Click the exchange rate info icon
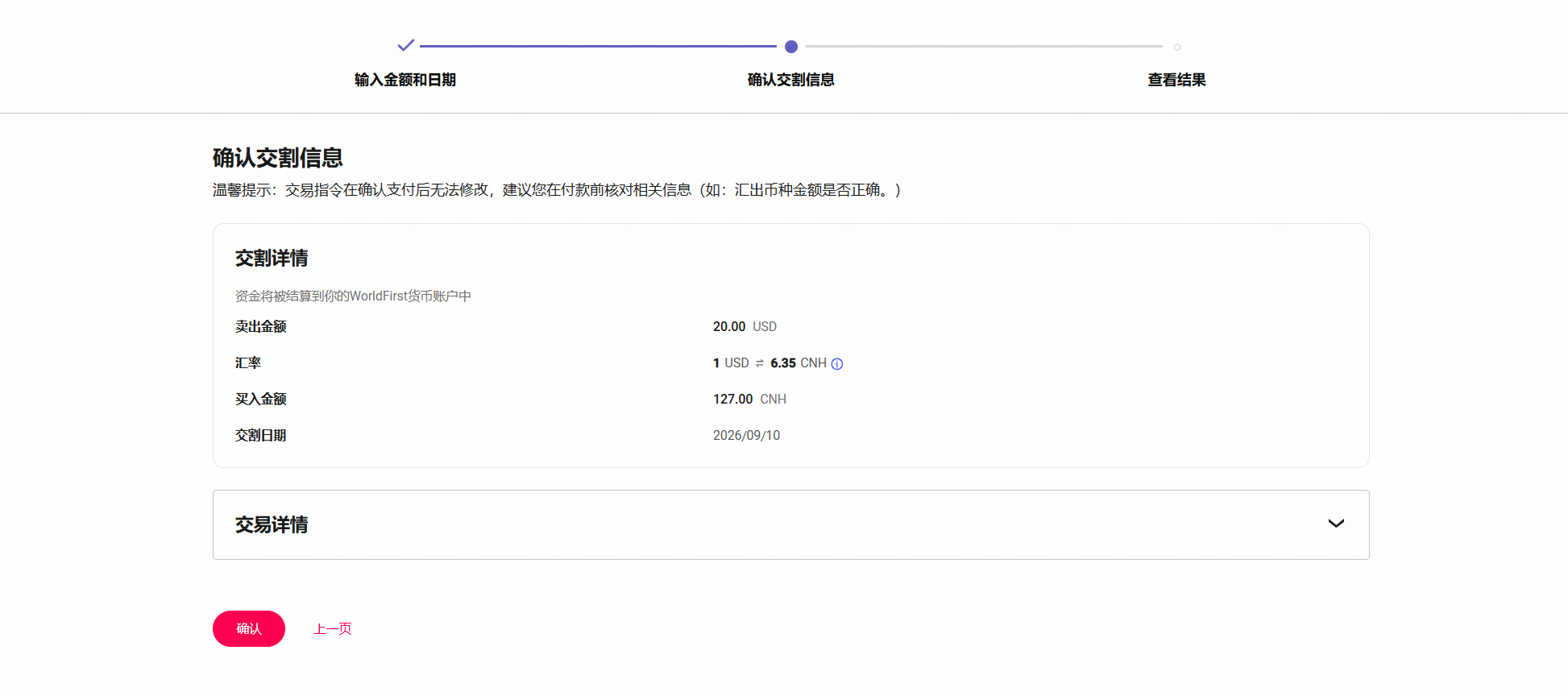The width and height of the screenshot is (1568, 696). tap(837, 364)
